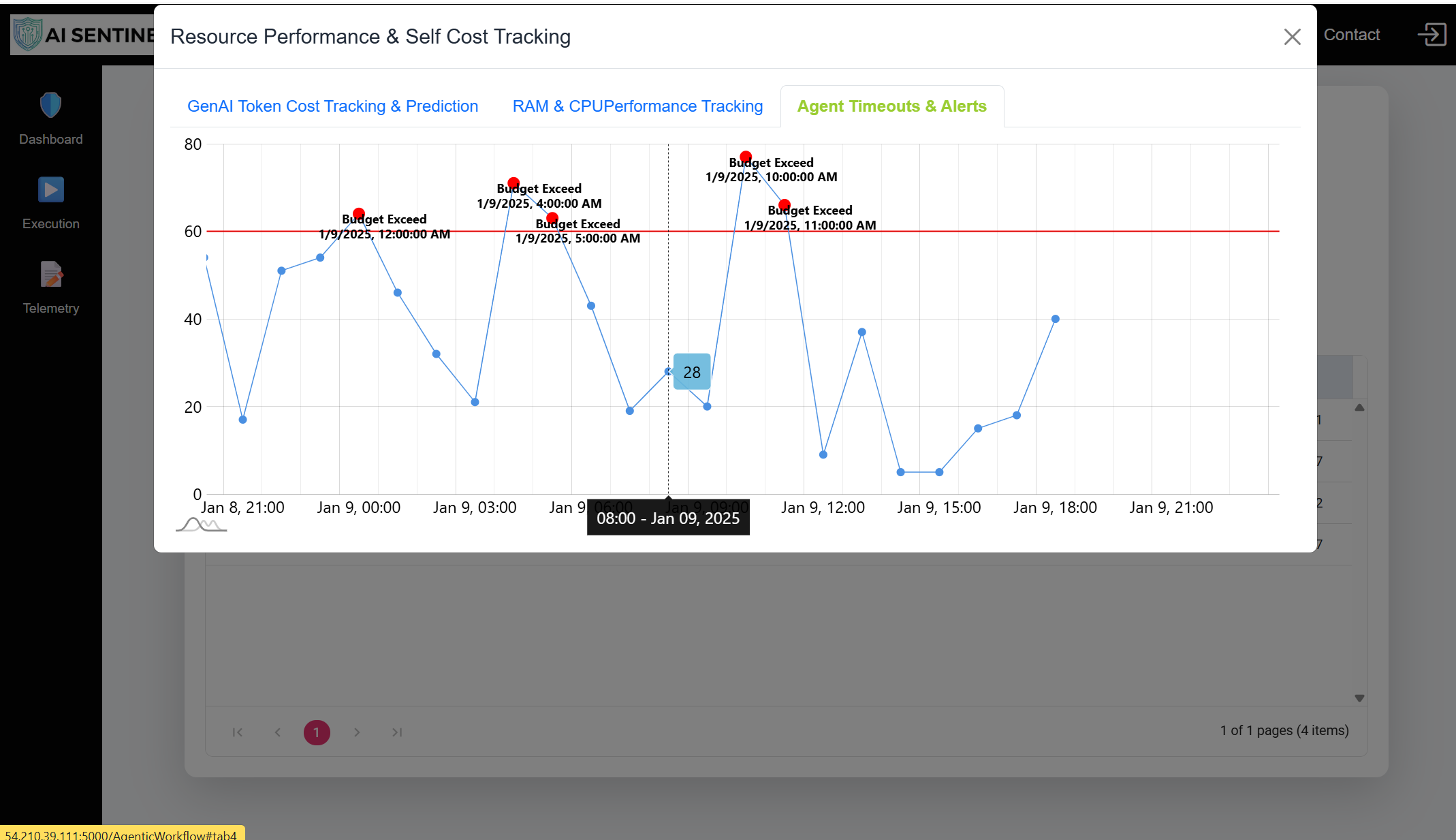Open the Execution play icon

point(50,190)
